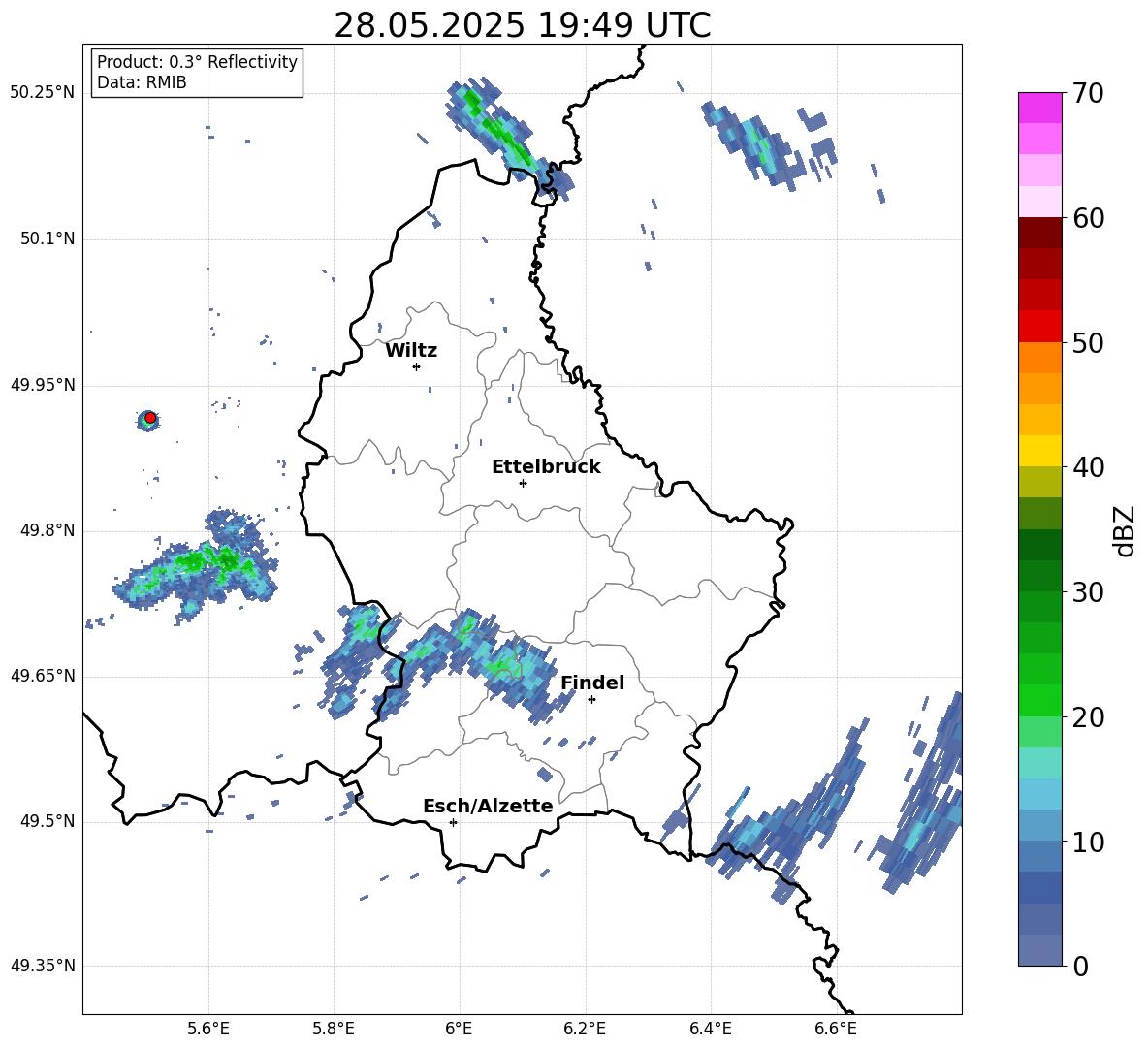Click the cross marker below the Ettelbruck label
1148x1048 pixels.
(x=523, y=483)
